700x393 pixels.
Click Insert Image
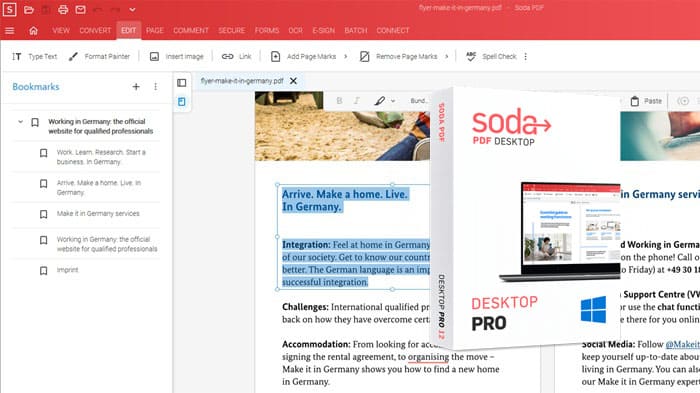pos(176,56)
